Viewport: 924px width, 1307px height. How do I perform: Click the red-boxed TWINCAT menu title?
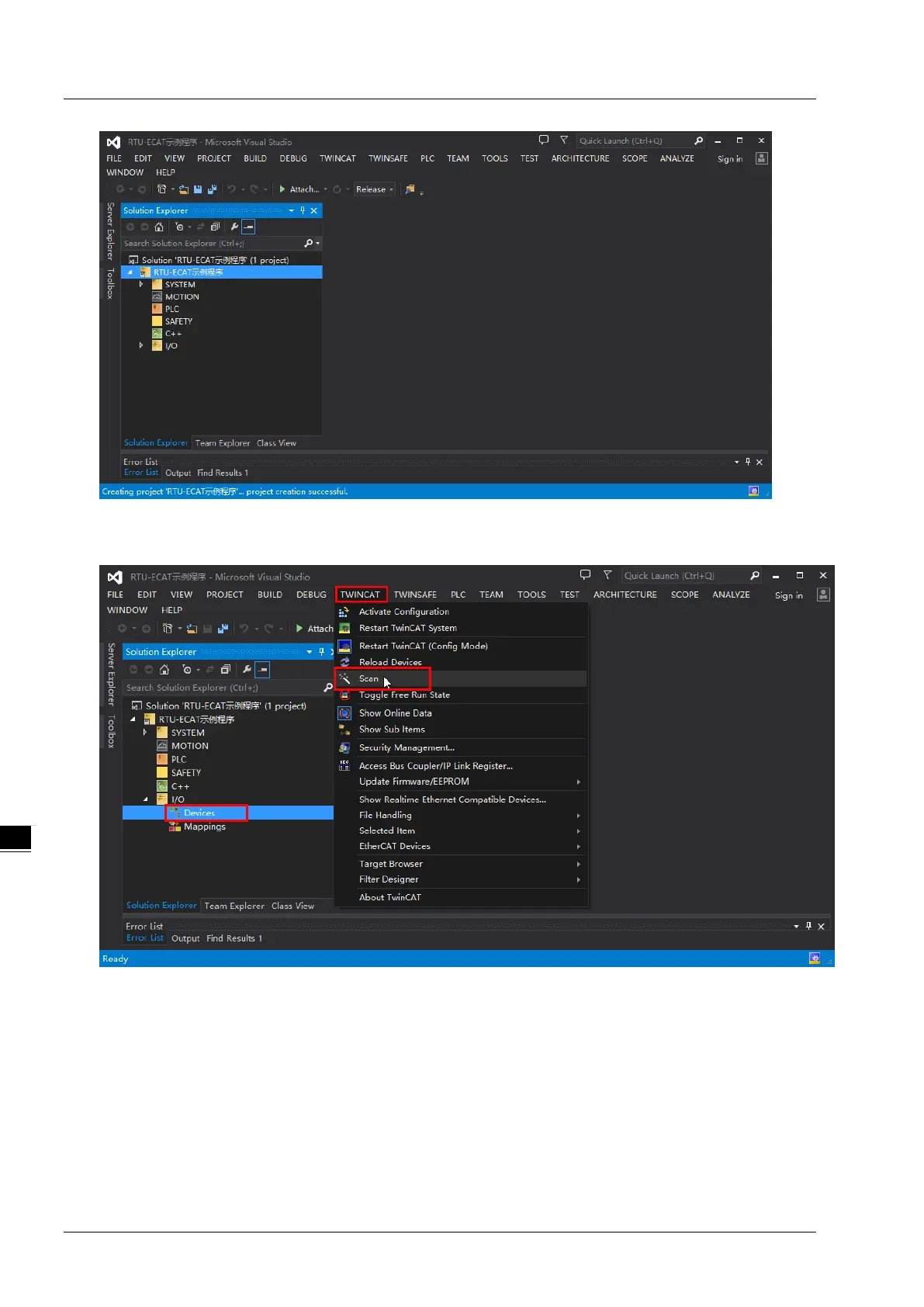click(360, 595)
